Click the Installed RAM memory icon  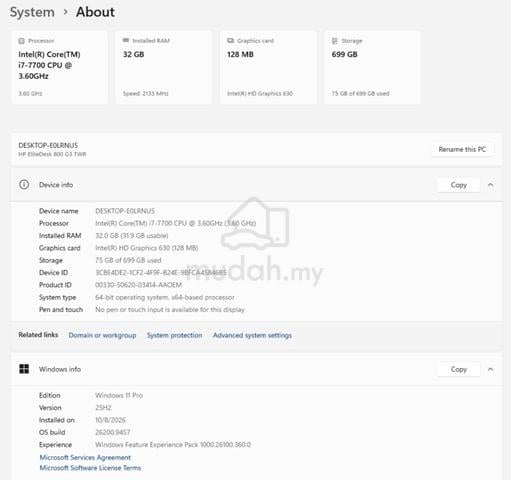click(x=126, y=40)
